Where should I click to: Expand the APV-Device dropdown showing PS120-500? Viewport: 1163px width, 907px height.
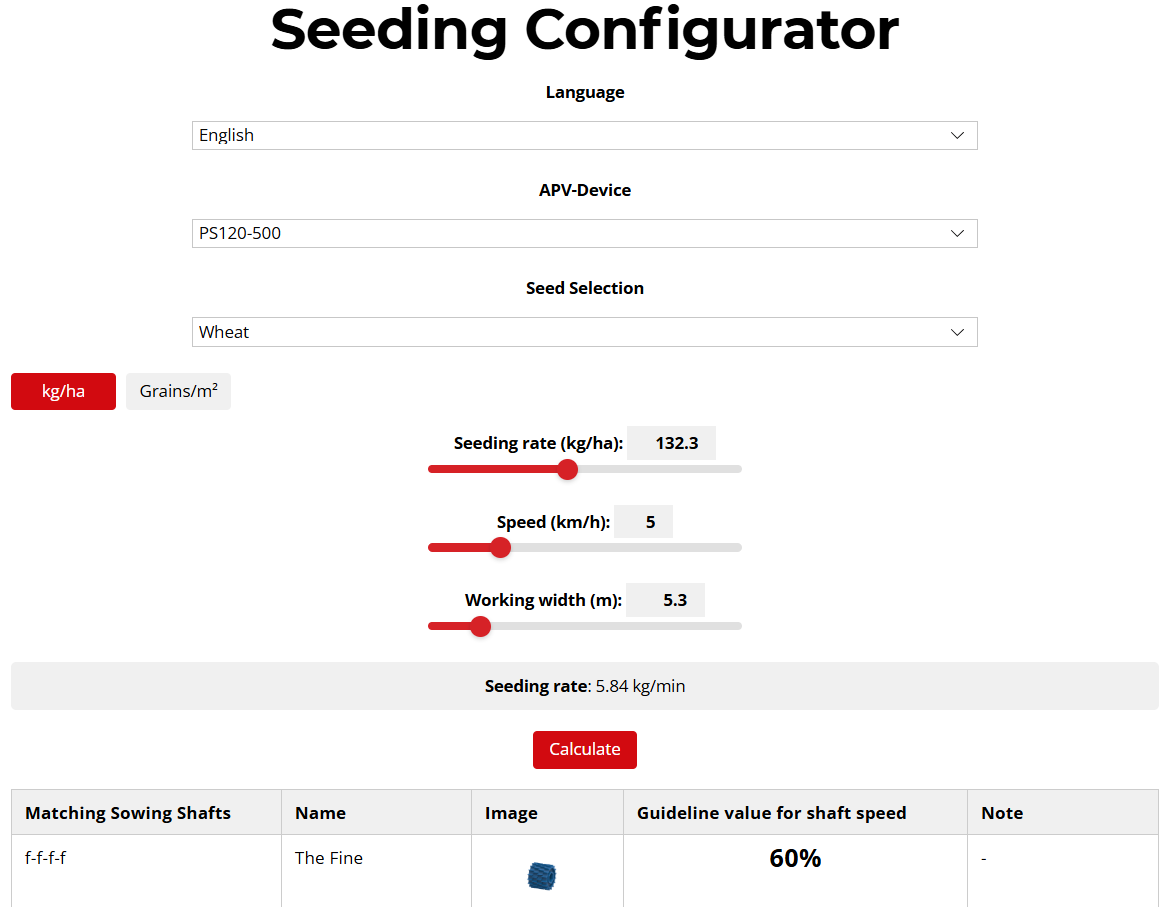[x=584, y=234]
